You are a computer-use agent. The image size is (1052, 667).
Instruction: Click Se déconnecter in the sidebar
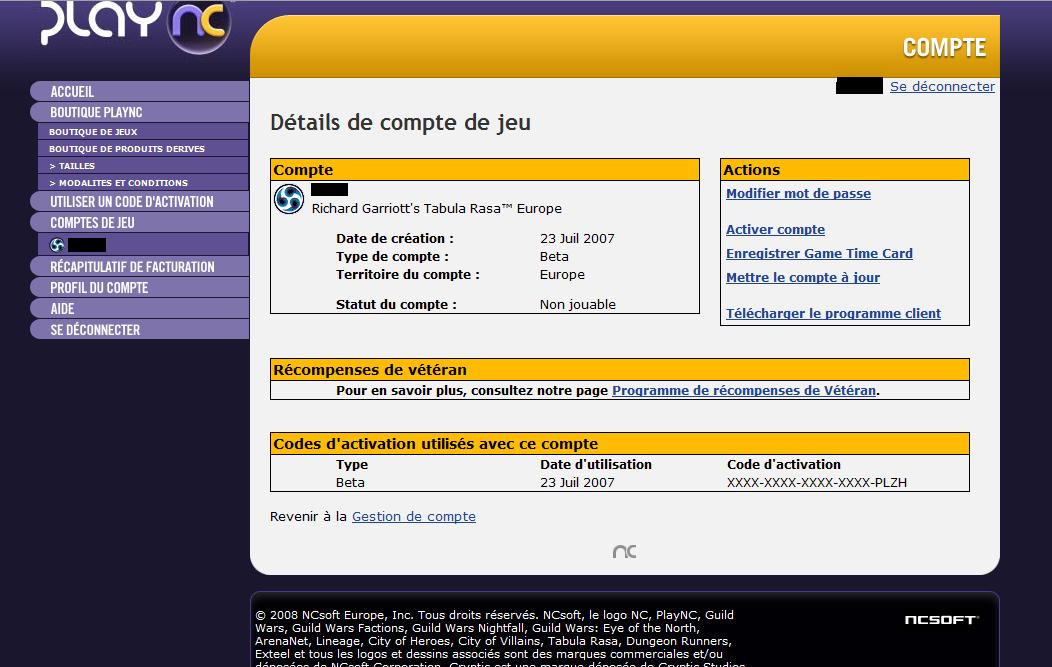tap(140, 329)
